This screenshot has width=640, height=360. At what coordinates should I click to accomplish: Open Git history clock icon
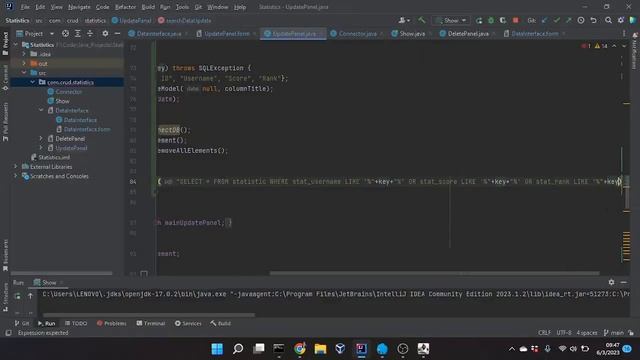pyautogui.click(x=581, y=20)
